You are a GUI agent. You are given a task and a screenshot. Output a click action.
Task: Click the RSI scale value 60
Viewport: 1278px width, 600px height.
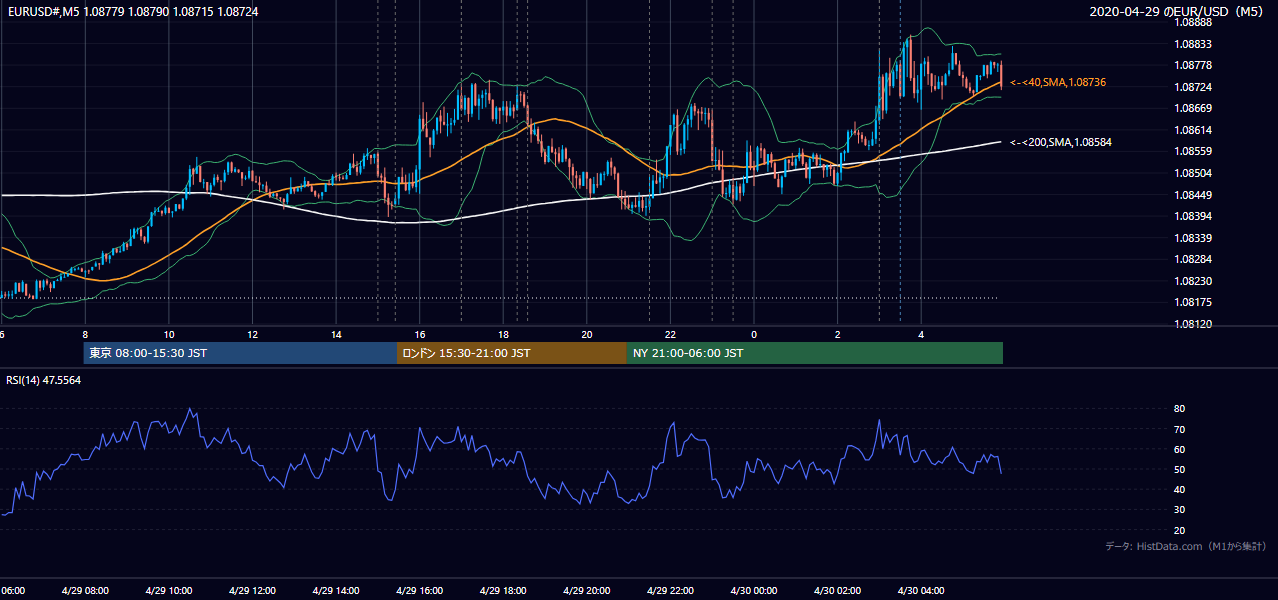1179,449
